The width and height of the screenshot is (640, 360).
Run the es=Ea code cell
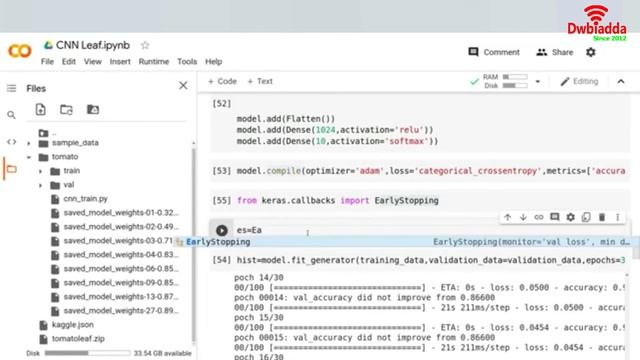(x=222, y=231)
